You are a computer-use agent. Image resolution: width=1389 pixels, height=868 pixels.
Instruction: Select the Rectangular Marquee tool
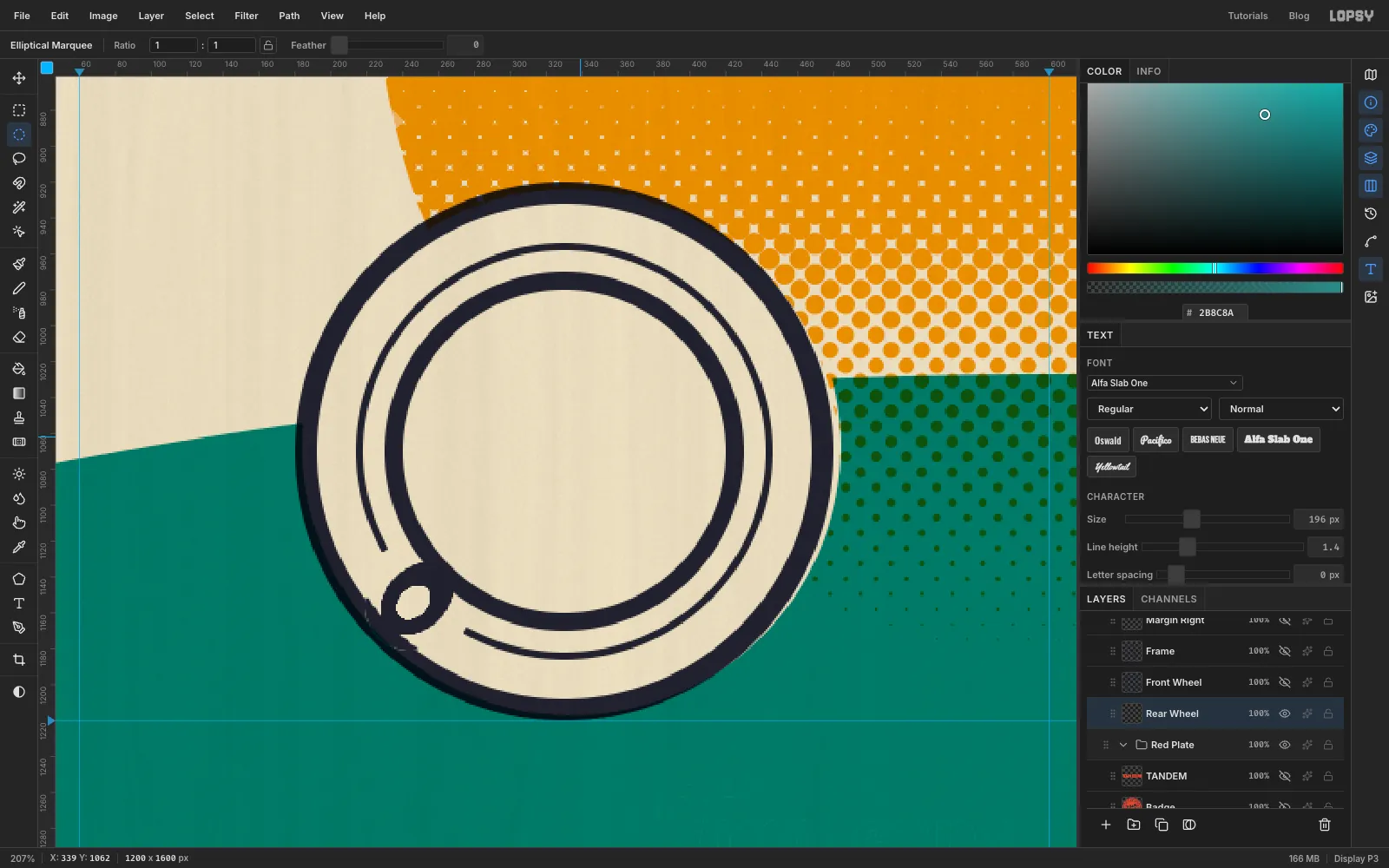[x=19, y=110]
